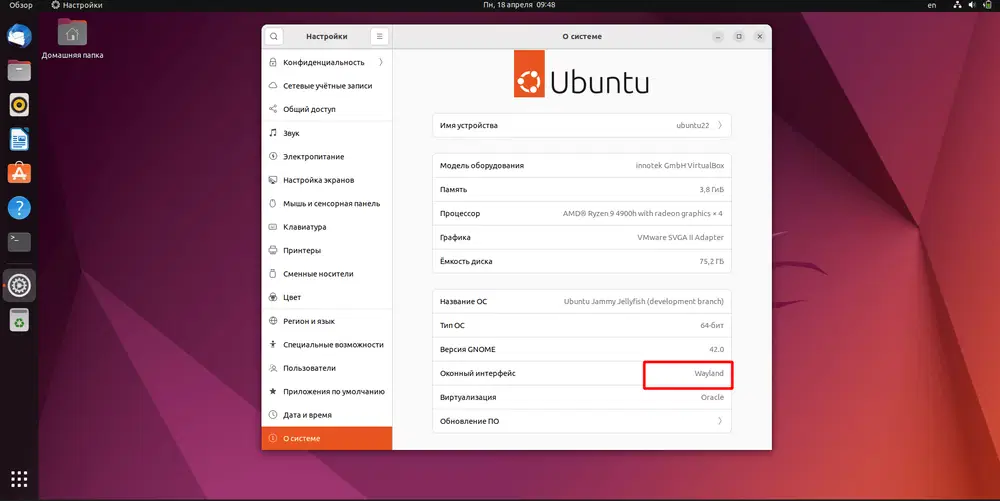
Task: Select Общий доступ in sidebar
Action: click(x=327, y=109)
